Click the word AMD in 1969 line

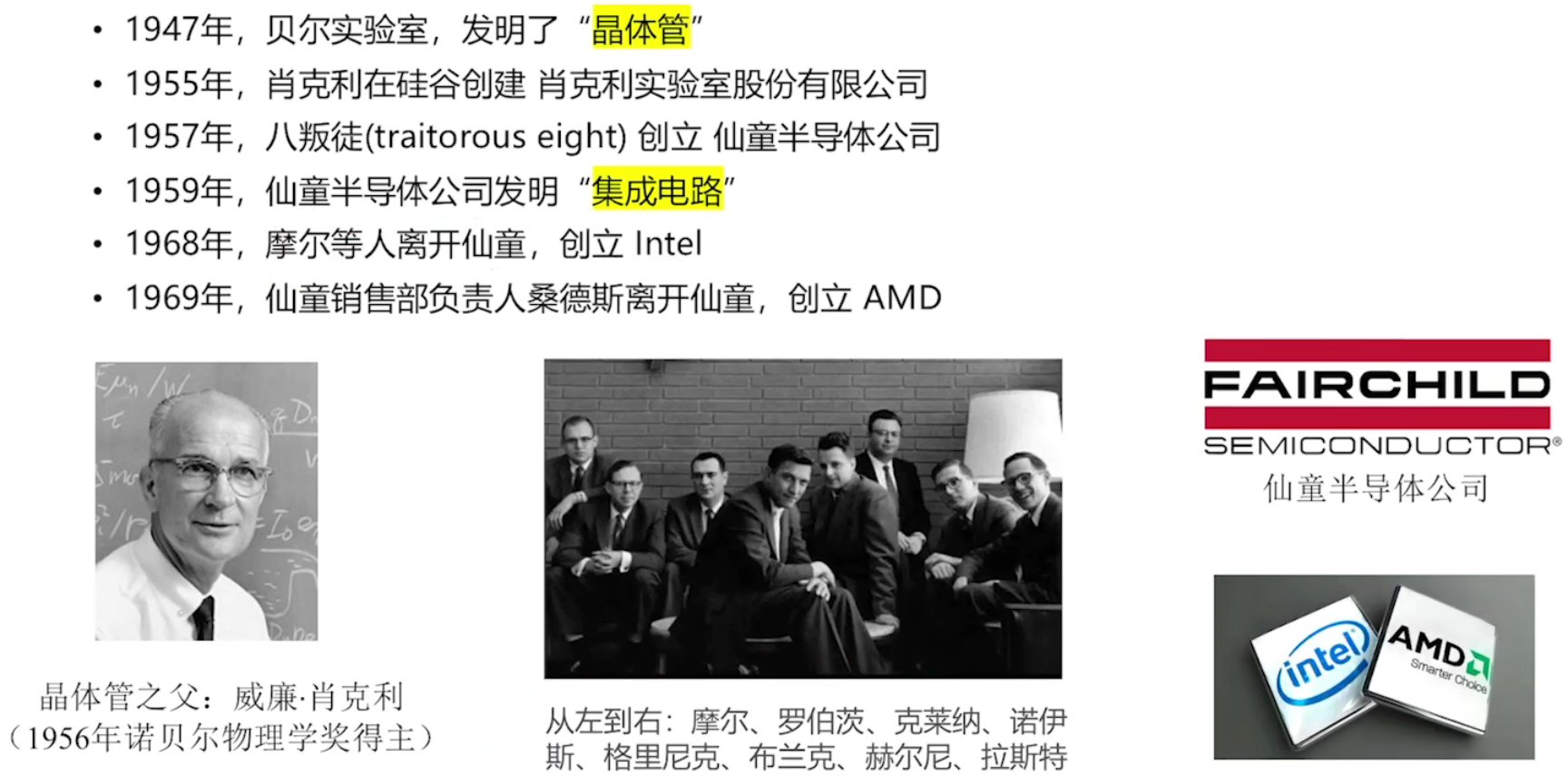point(903,298)
